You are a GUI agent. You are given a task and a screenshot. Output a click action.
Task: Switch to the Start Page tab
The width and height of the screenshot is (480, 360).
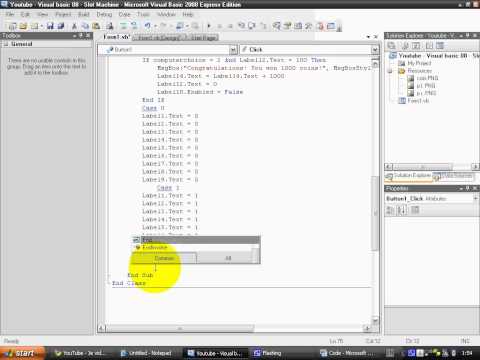(203, 38)
